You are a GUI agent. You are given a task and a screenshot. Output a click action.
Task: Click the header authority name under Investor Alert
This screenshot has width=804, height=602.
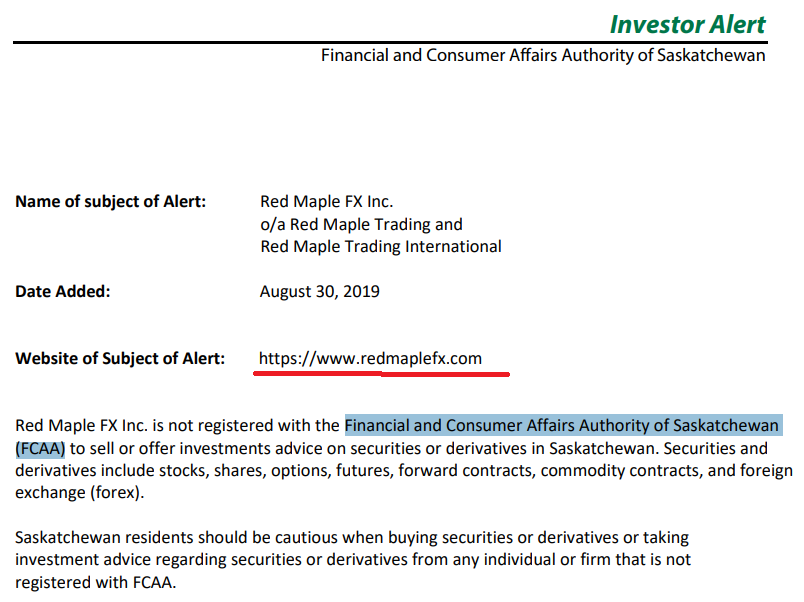543,55
